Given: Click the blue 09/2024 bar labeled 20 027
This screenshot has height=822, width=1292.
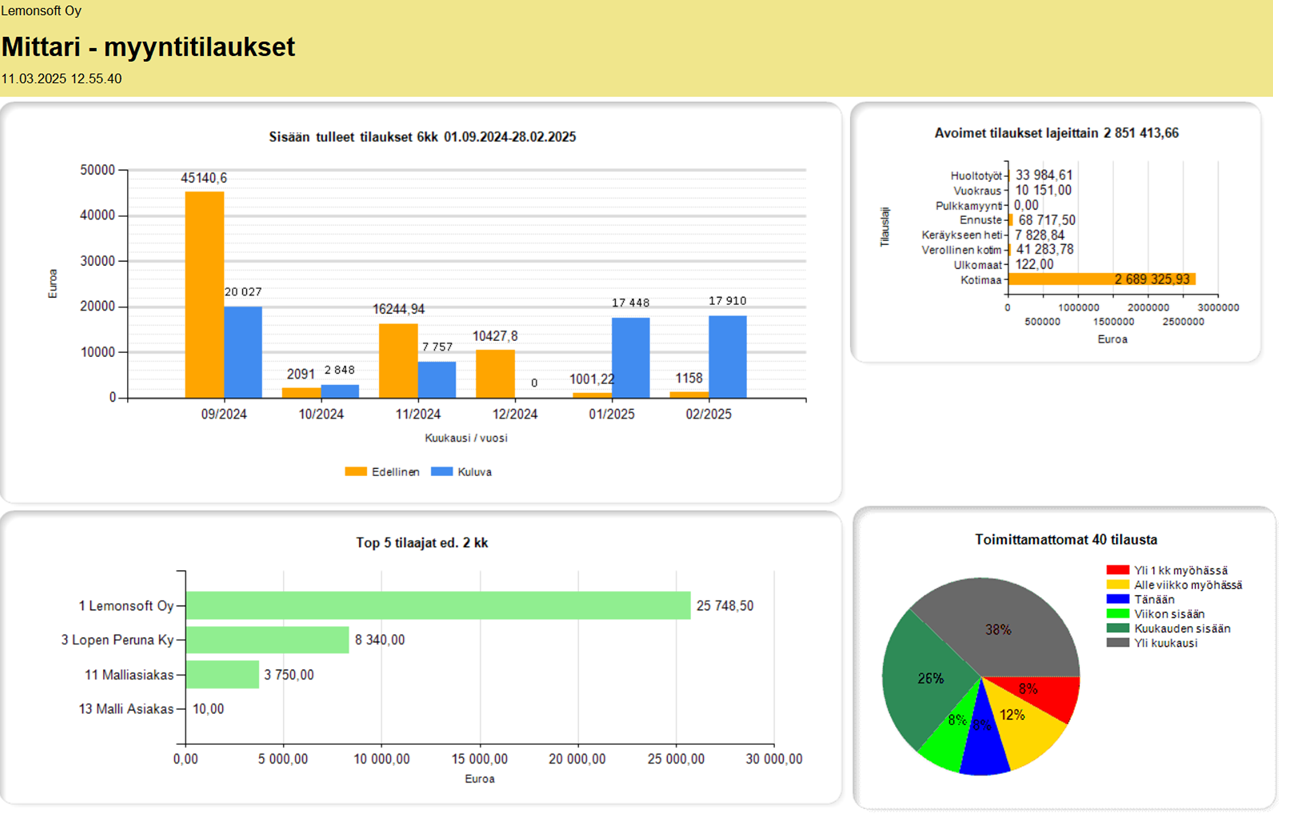Looking at the screenshot, I should pyautogui.click(x=243, y=352).
